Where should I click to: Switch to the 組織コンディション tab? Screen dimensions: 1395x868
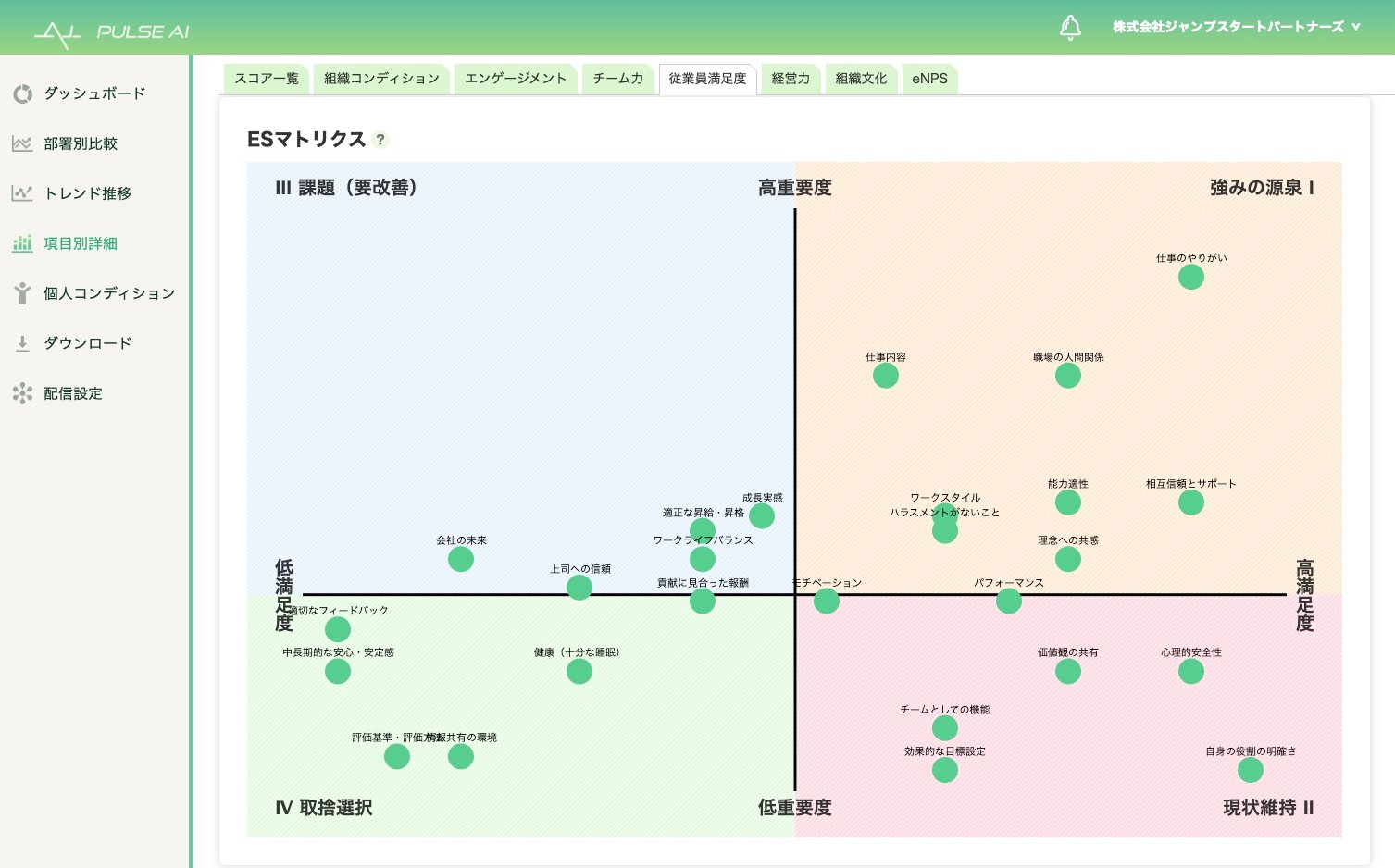(x=381, y=79)
